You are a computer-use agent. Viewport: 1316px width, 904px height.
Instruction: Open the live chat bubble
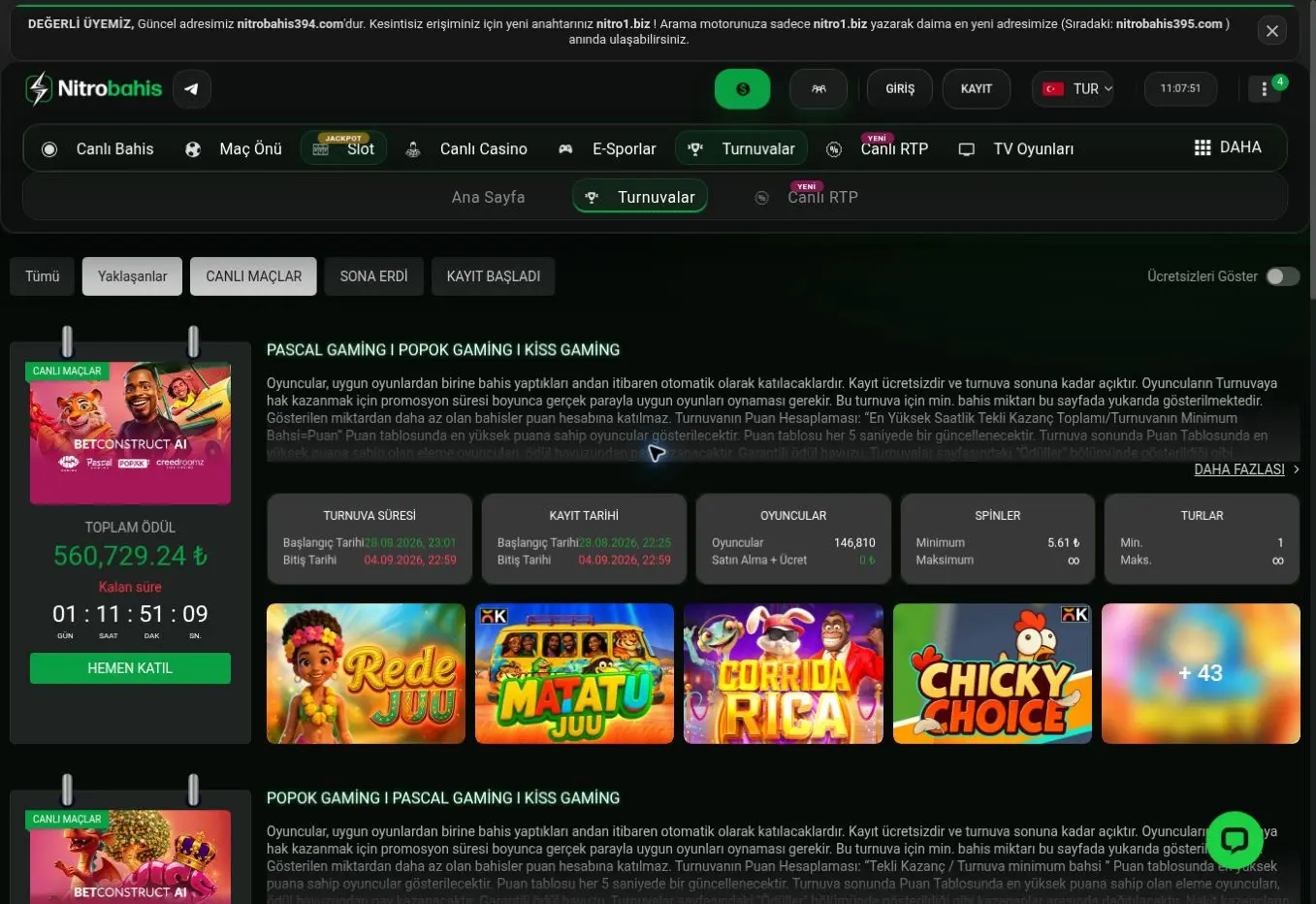[x=1235, y=839]
